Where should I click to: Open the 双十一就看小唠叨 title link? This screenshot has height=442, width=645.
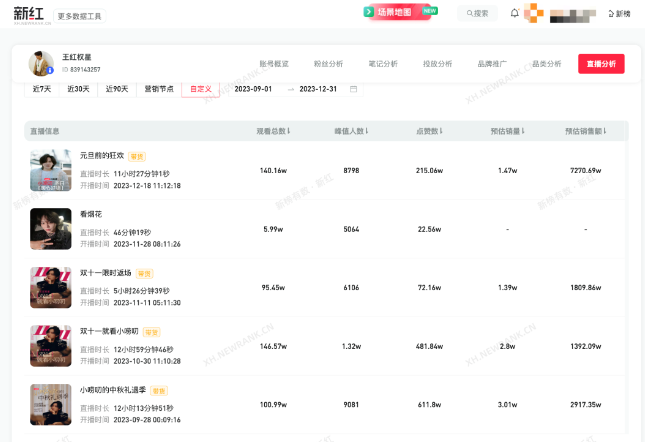tap(109, 331)
